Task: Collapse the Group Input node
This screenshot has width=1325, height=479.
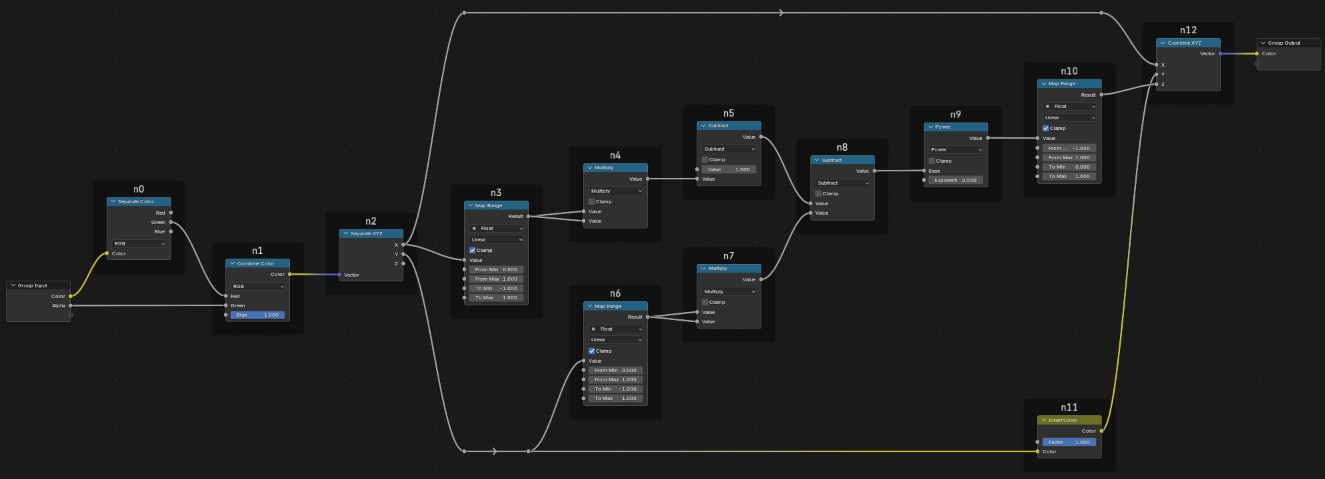Action: click(x=14, y=285)
